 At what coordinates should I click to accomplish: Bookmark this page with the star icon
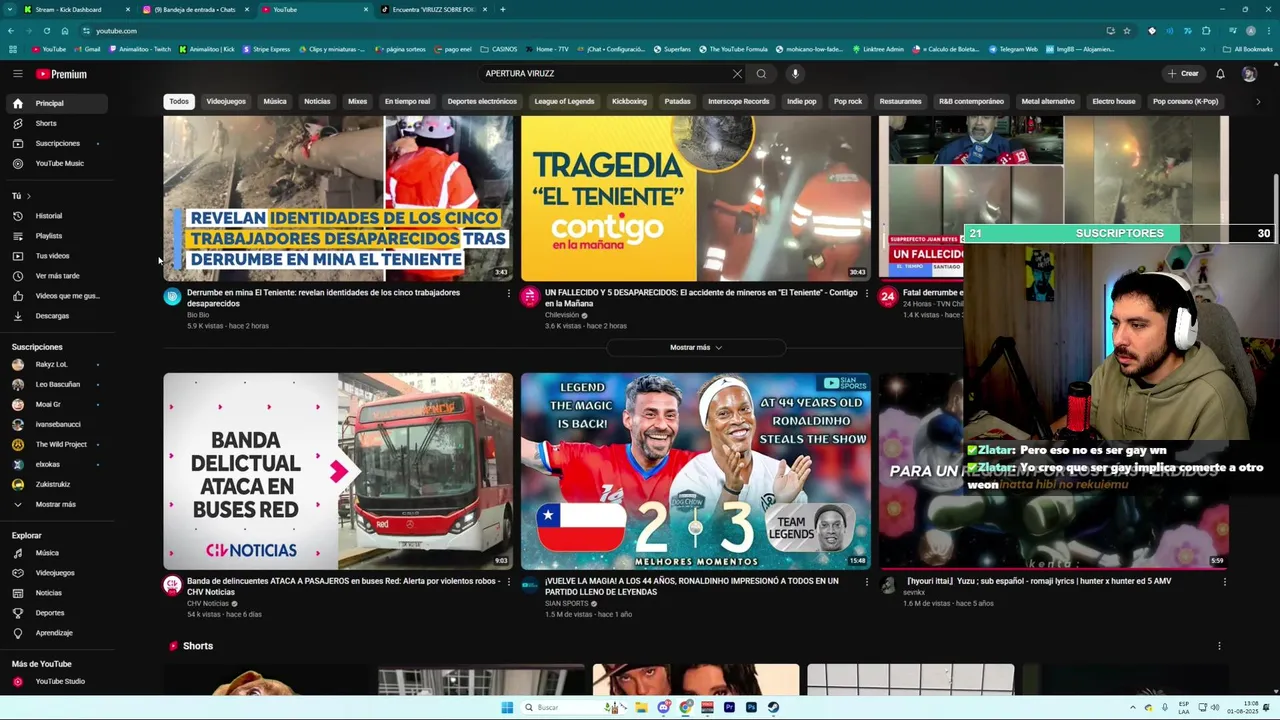point(1127,31)
